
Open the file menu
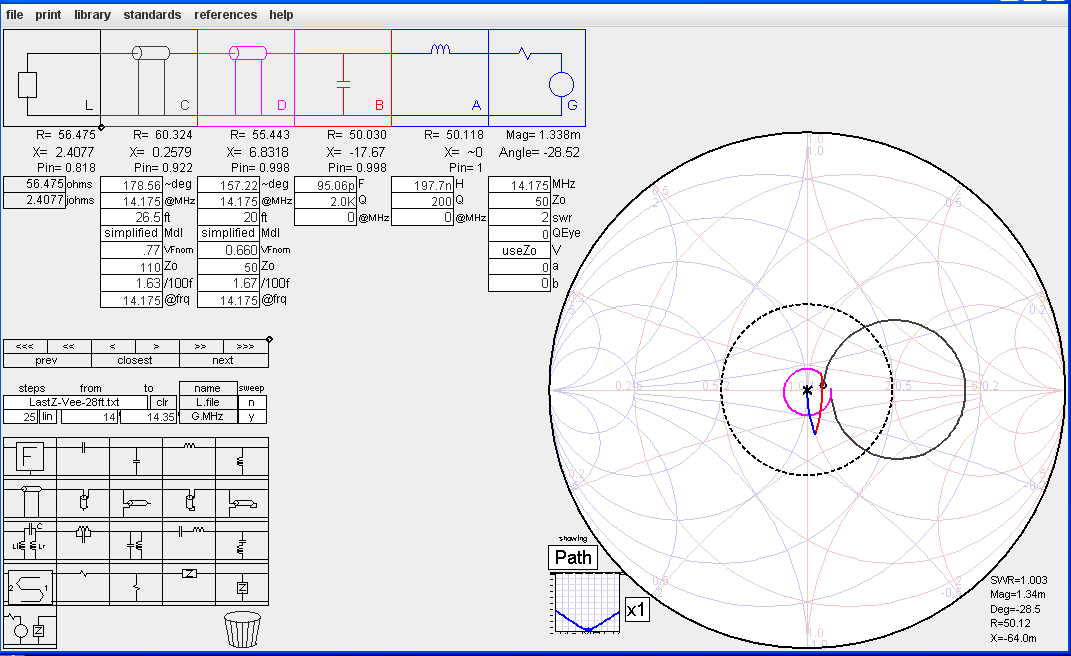tap(14, 14)
